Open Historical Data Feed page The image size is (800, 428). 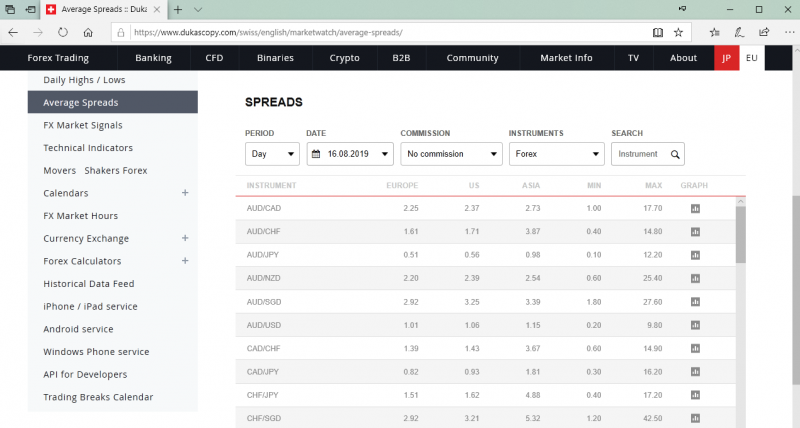[89, 284]
